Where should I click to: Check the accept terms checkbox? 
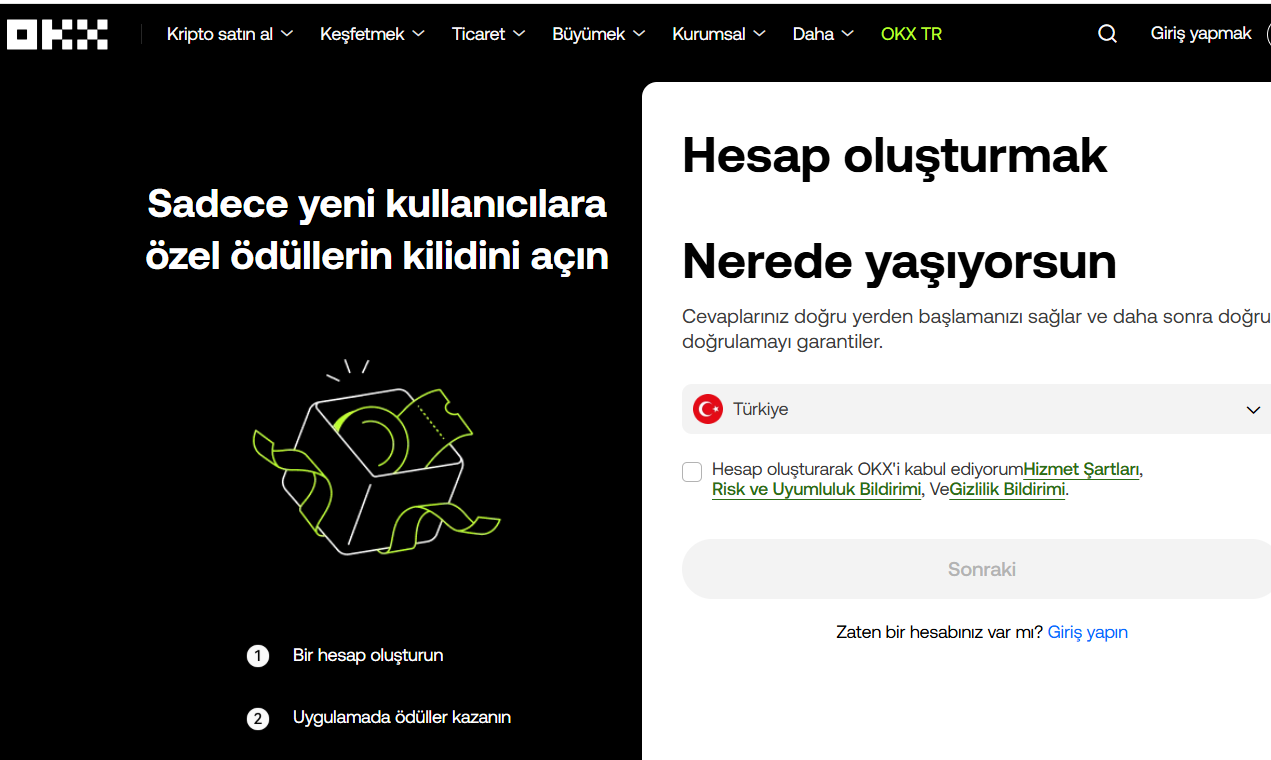click(692, 472)
